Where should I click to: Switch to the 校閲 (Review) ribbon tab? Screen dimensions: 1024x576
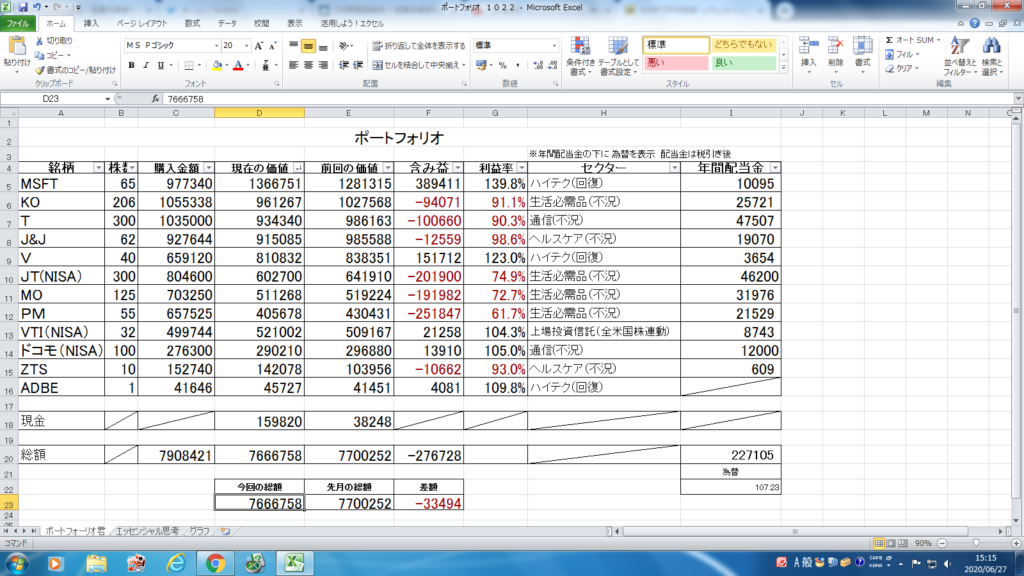tap(262, 24)
